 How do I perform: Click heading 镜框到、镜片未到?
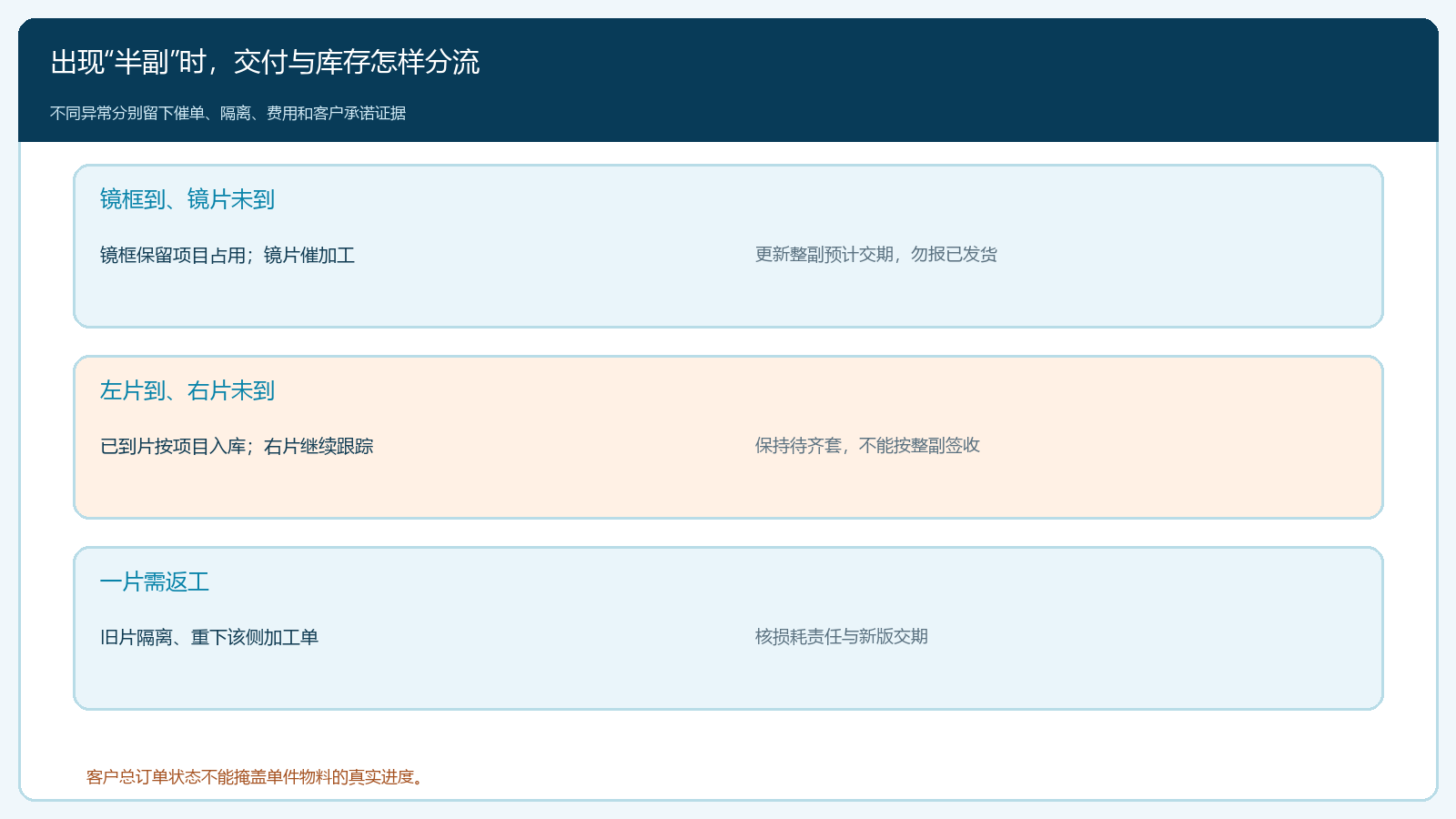pos(187,199)
